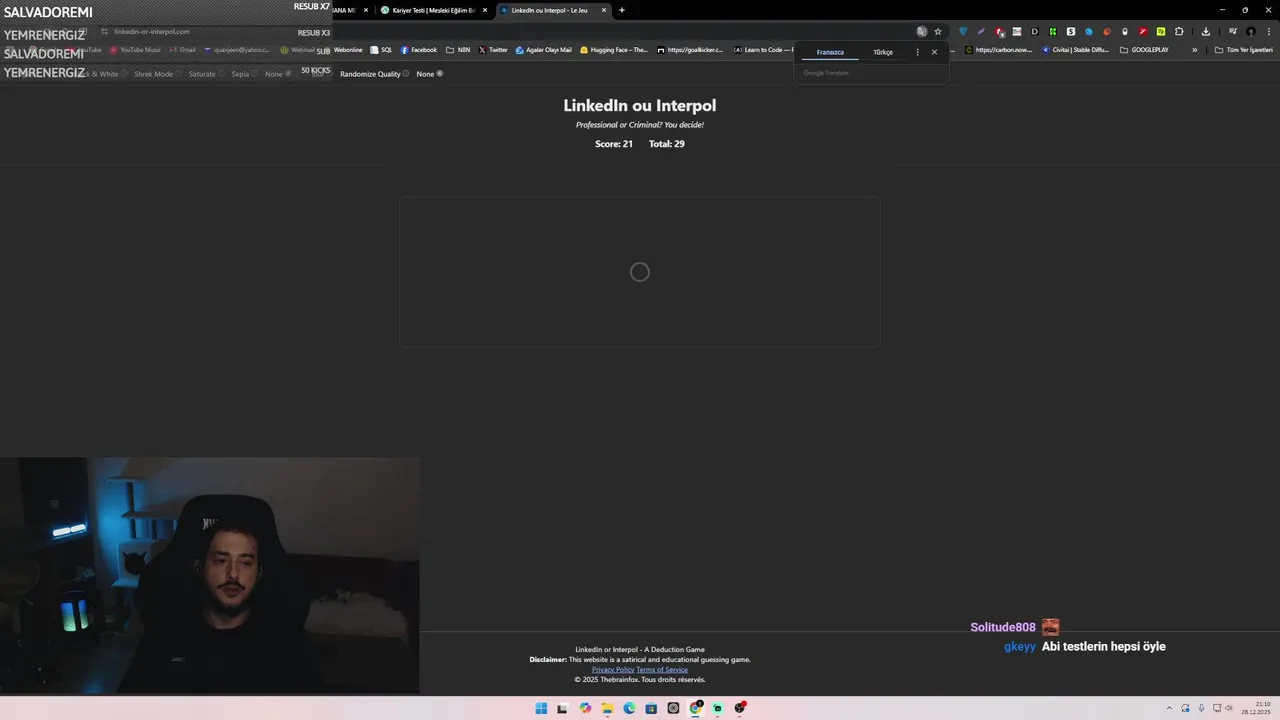Show hidden system tray icons
This screenshot has height=720, width=1280.
coord(1169,708)
